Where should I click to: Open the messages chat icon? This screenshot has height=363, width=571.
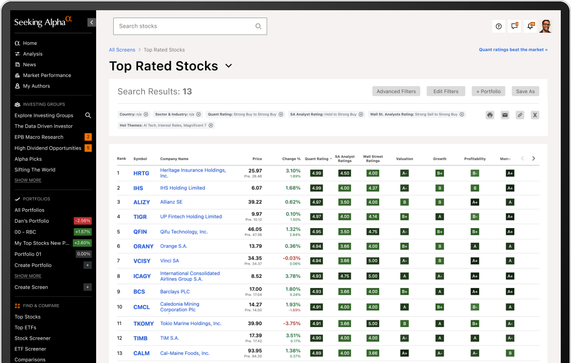click(514, 26)
